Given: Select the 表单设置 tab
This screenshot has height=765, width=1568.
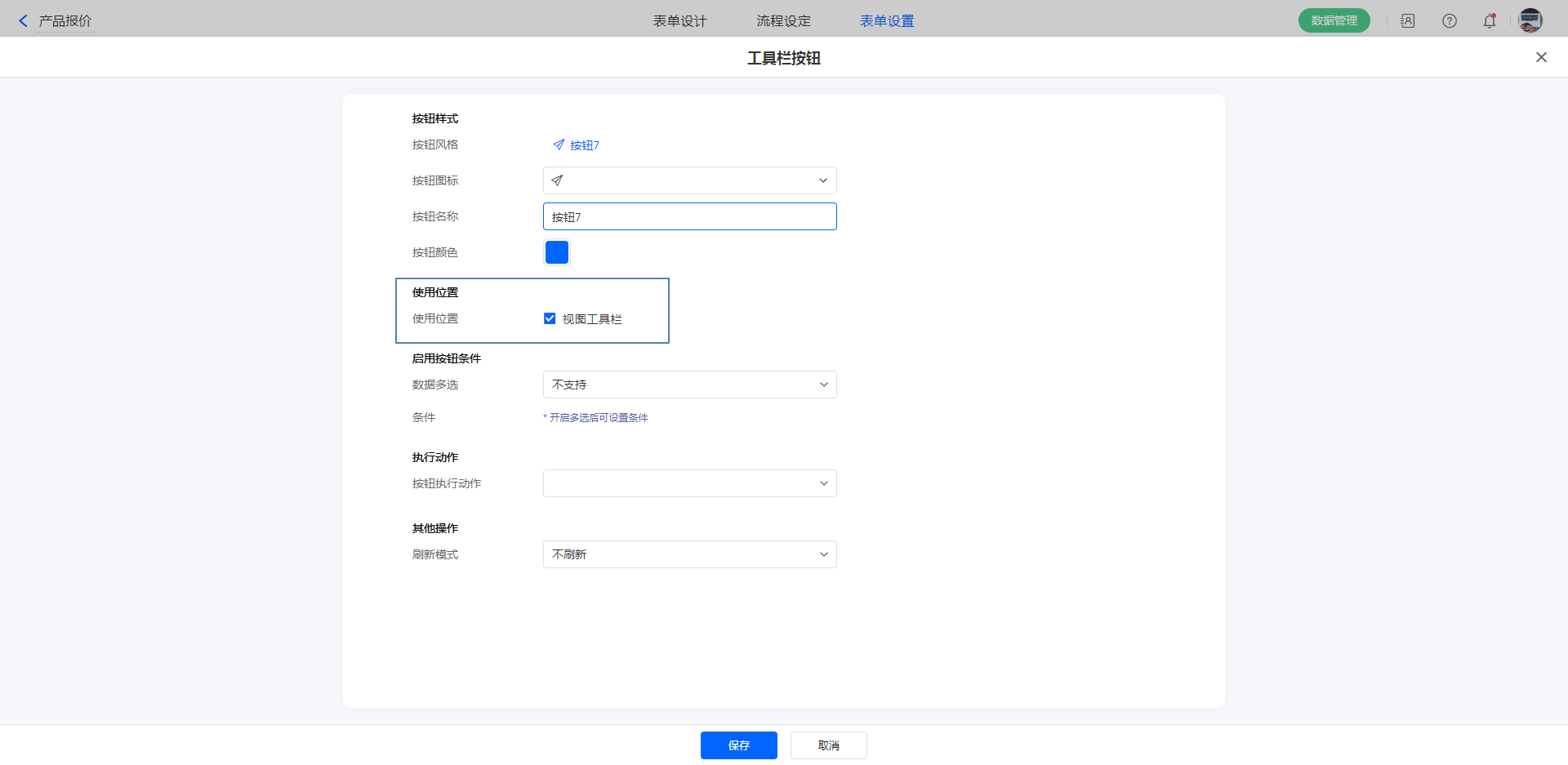Looking at the screenshot, I should [887, 21].
